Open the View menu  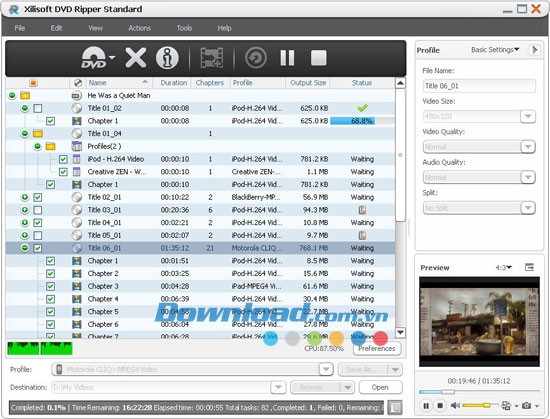coord(95,28)
